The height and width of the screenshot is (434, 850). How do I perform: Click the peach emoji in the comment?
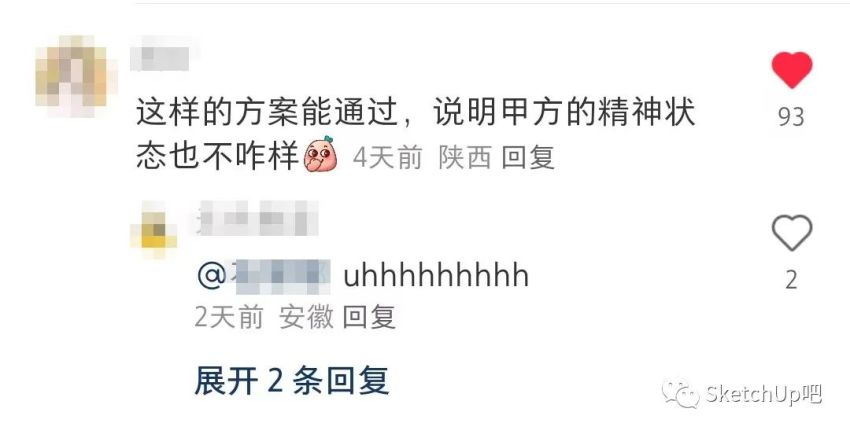[x=320, y=155]
